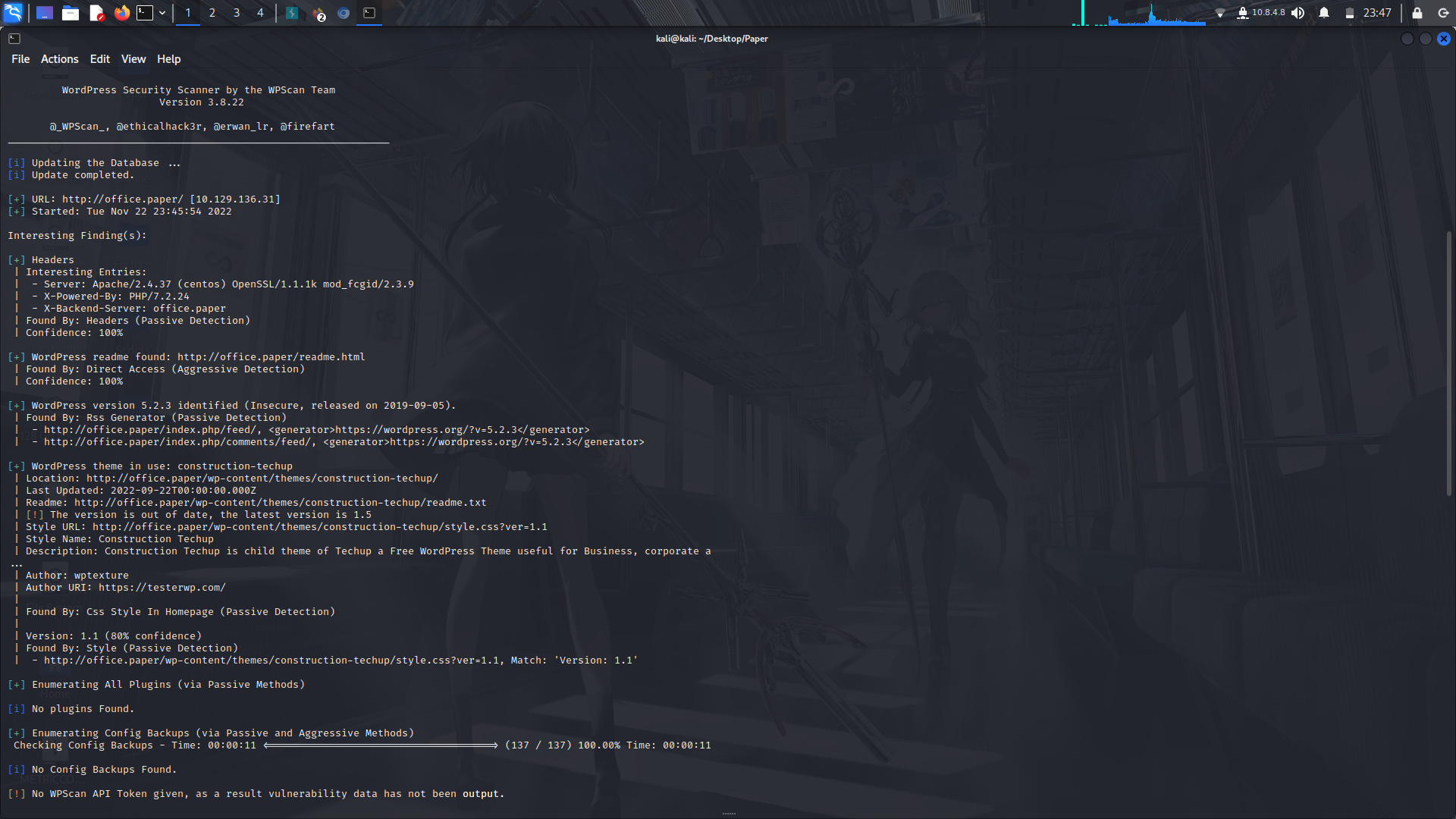
Task: Select the active terminal taskbar icon
Action: coord(369,13)
